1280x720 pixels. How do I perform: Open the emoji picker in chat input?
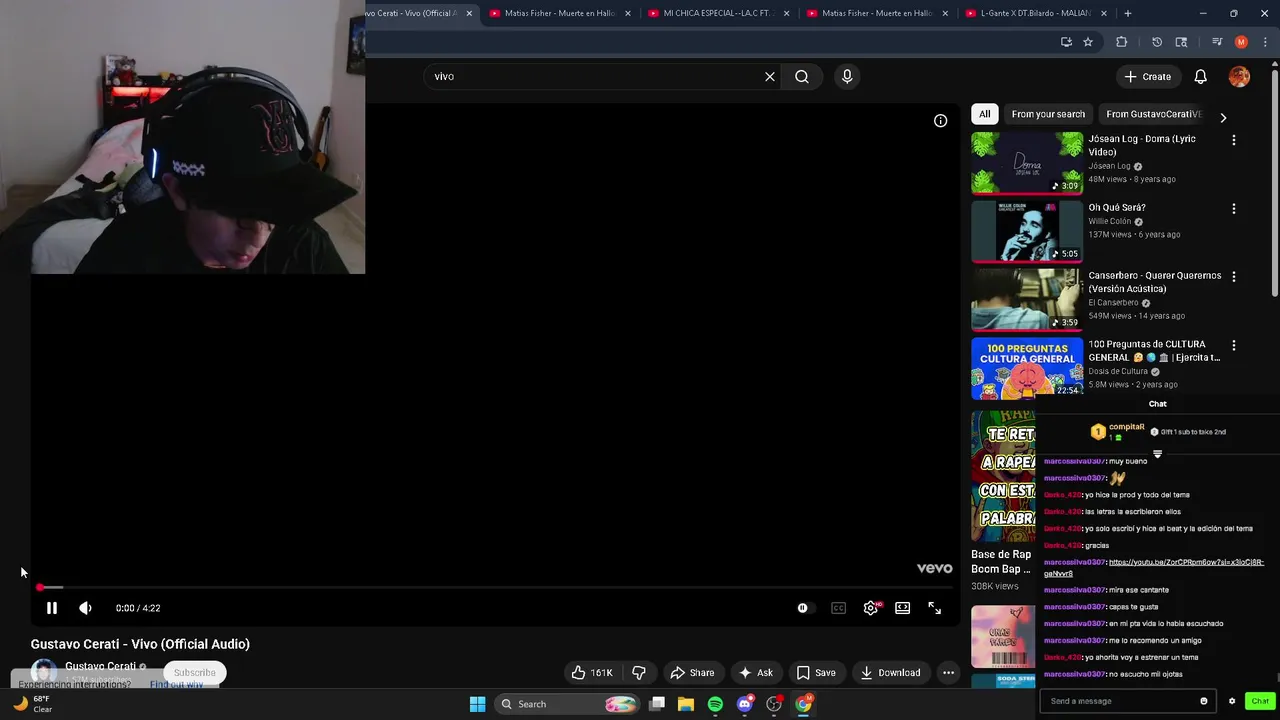tap(1204, 701)
